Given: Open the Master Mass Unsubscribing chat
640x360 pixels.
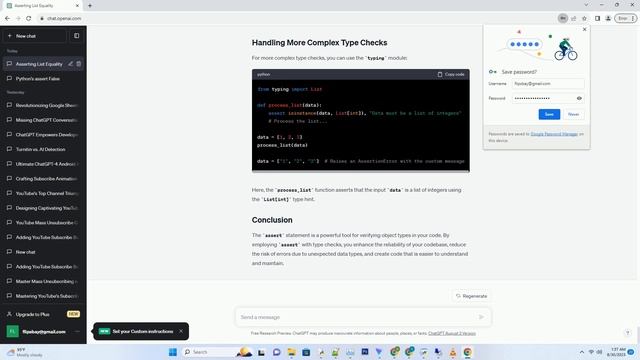Looking at the screenshot, I should click(x=43, y=281).
